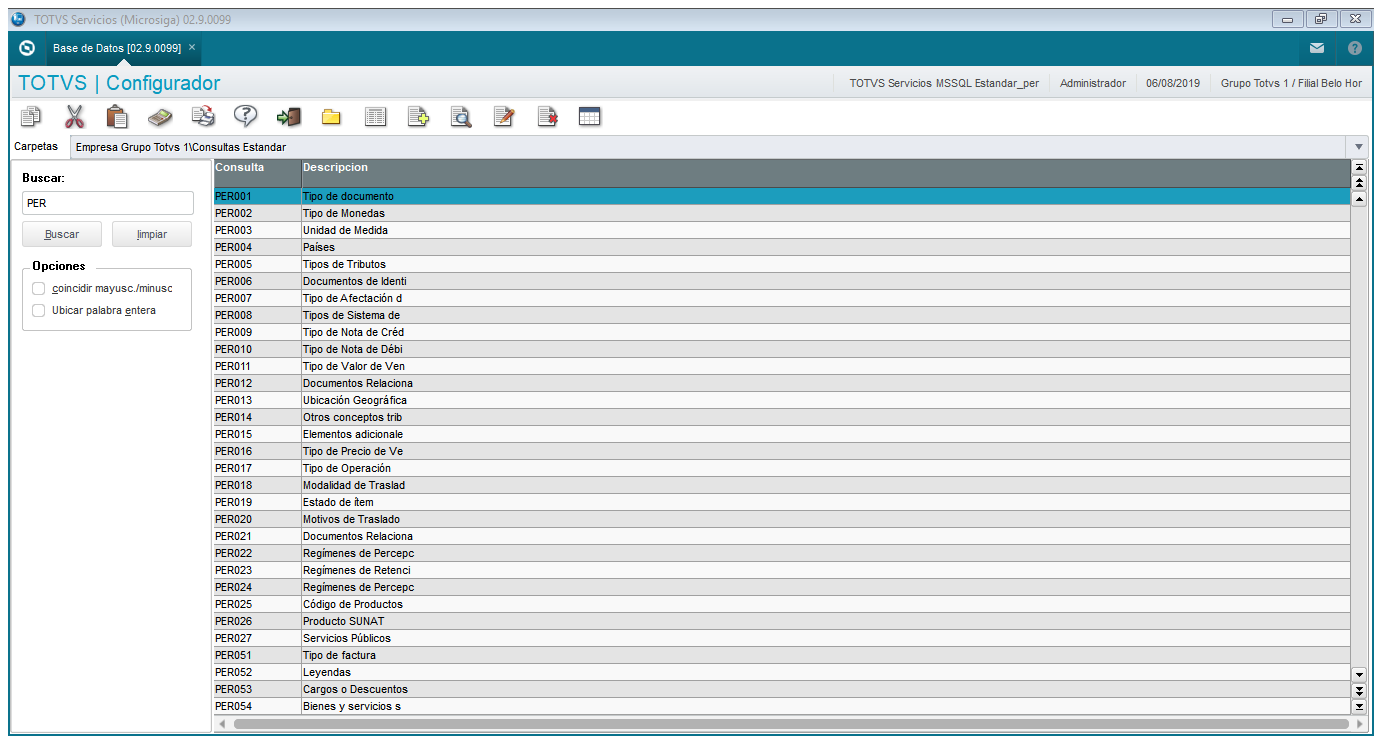This screenshot has height=744, width=1382.
Task: Click the TOTVS Servicios MSSQL Estandar_per environment label
Action: coord(943,83)
